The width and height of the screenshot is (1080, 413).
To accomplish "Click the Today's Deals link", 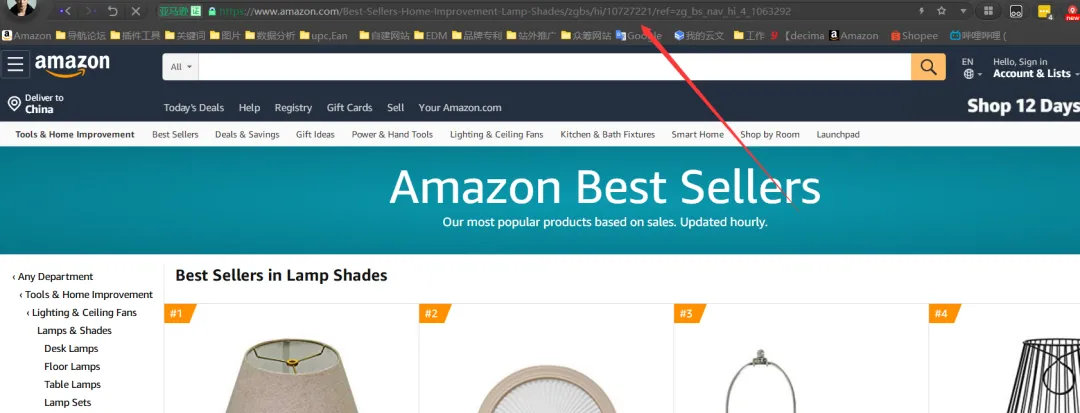I will pyautogui.click(x=194, y=107).
